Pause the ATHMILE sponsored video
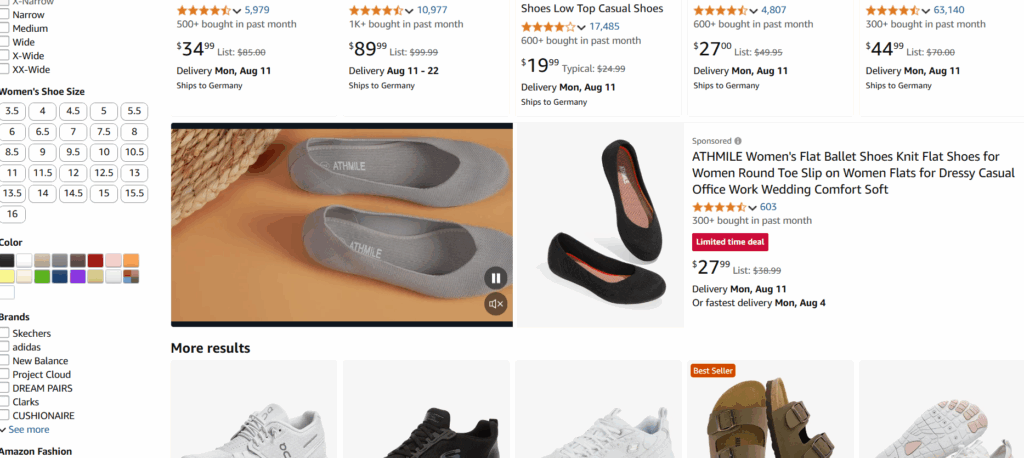 coord(496,278)
